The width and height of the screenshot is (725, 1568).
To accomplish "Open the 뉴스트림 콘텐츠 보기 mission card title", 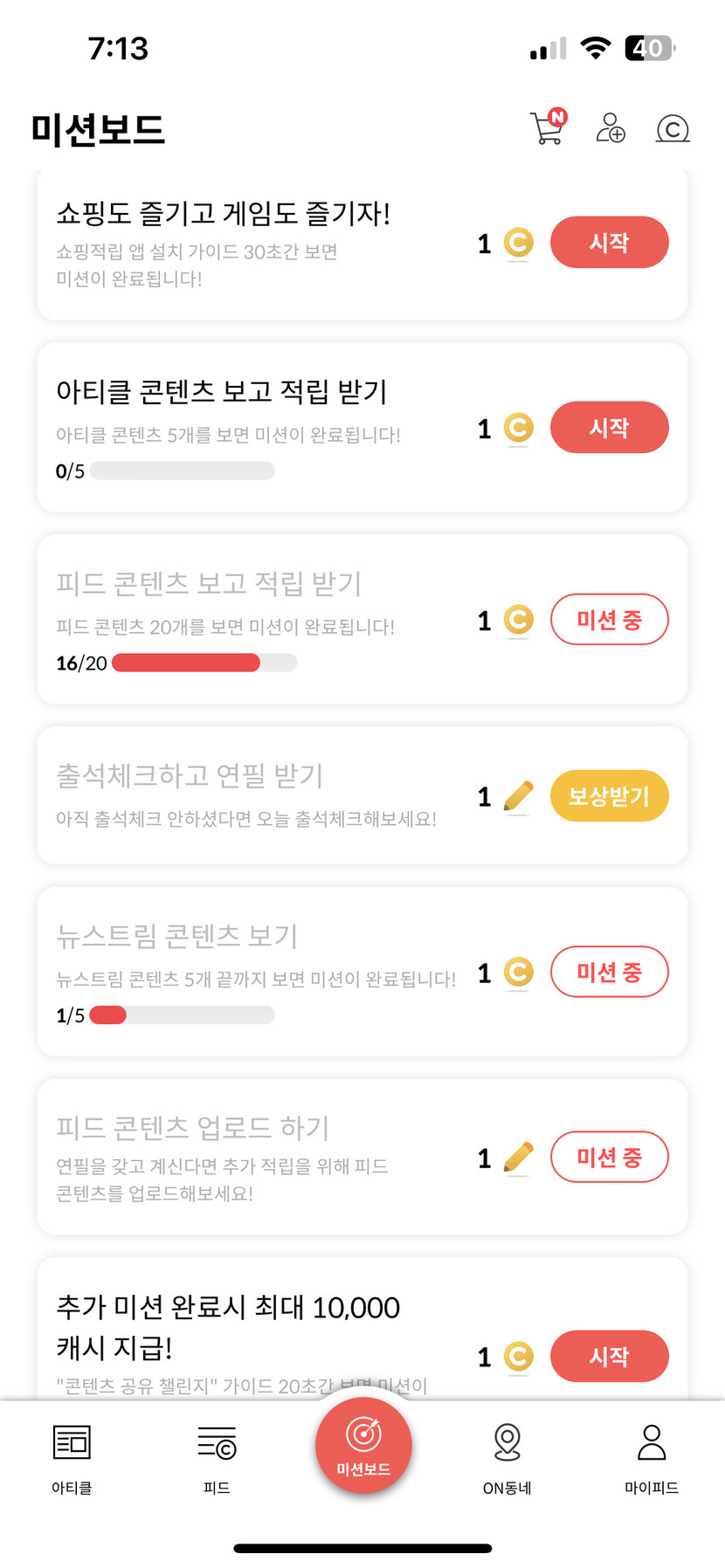I will (x=177, y=936).
